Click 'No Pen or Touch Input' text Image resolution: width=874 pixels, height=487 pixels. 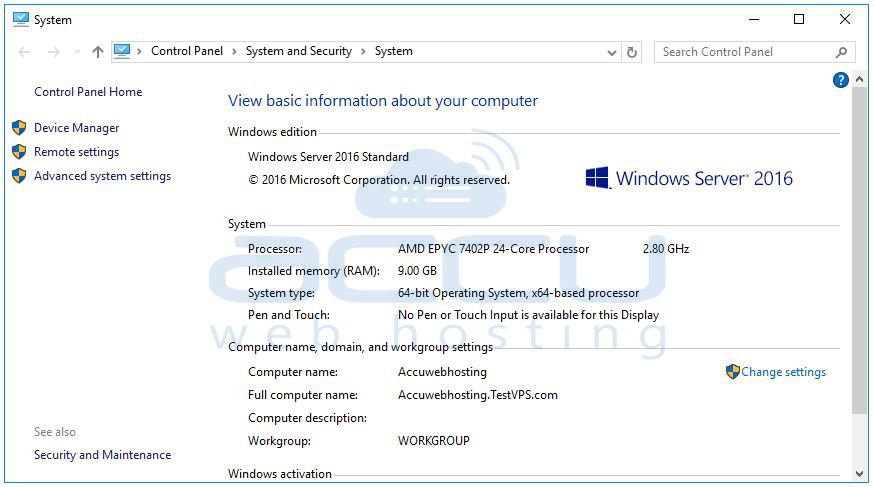tap(528, 315)
